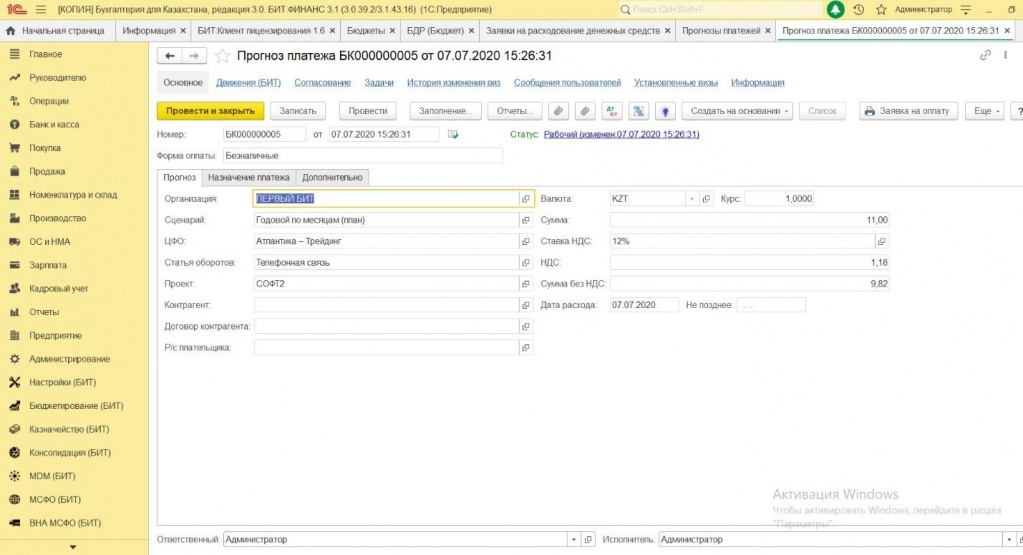Open Ставка НДС field selection icon
The image size is (1023, 555).
pyautogui.click(x=881, y=241)
